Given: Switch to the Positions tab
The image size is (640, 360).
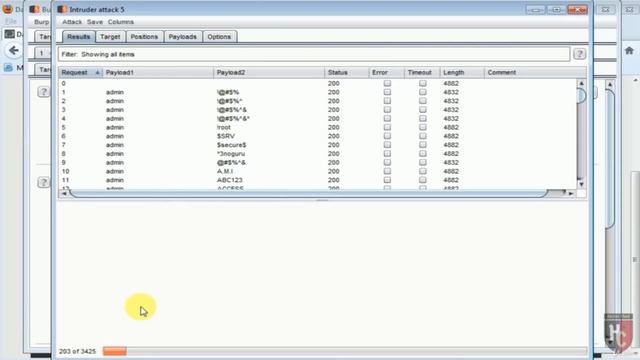Looking at the screenshot, I should pyautogui.click(x=144, y=37).
